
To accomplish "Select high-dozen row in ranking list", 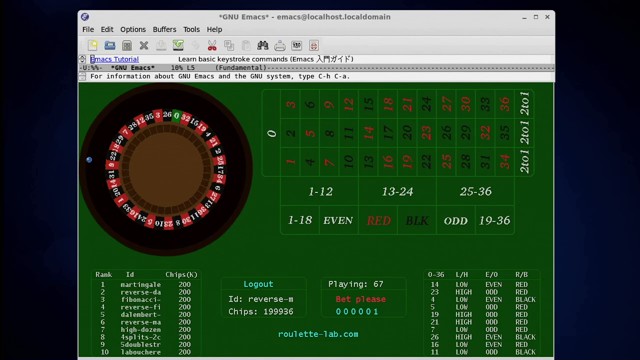I will 140,329.
